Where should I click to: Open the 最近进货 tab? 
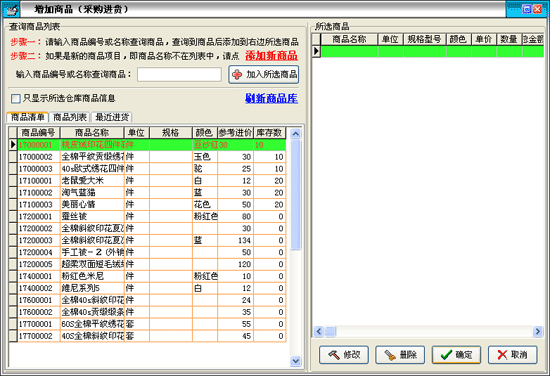pyautogui.click(x=112, y=117)
